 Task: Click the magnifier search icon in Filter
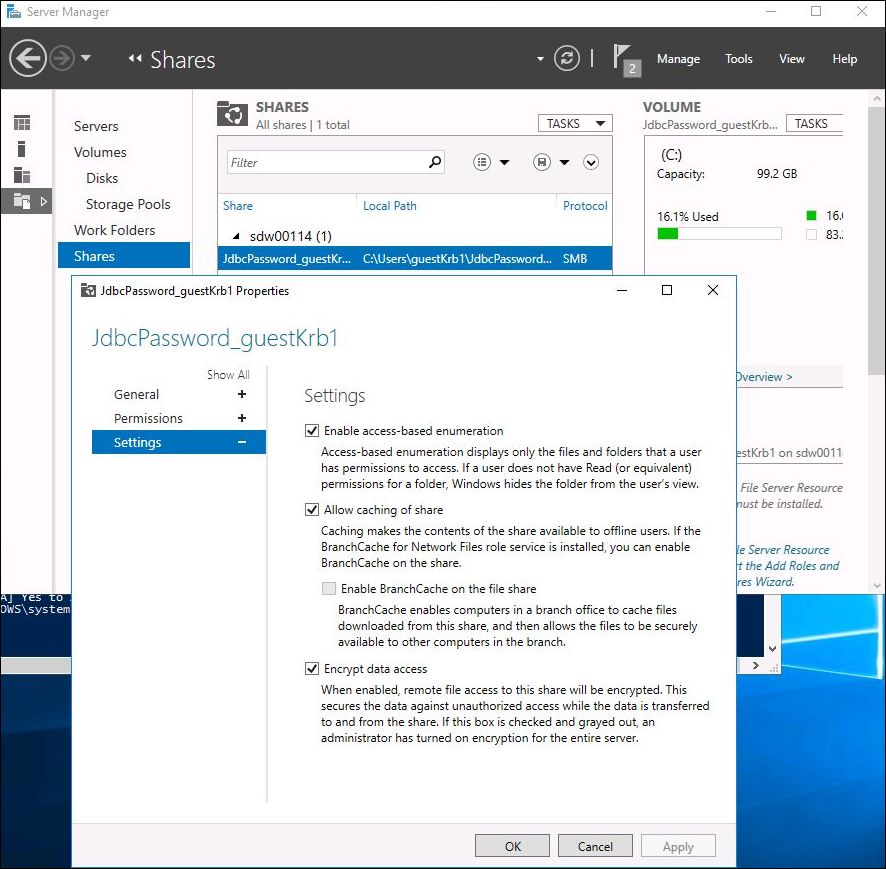pos(435,163)
